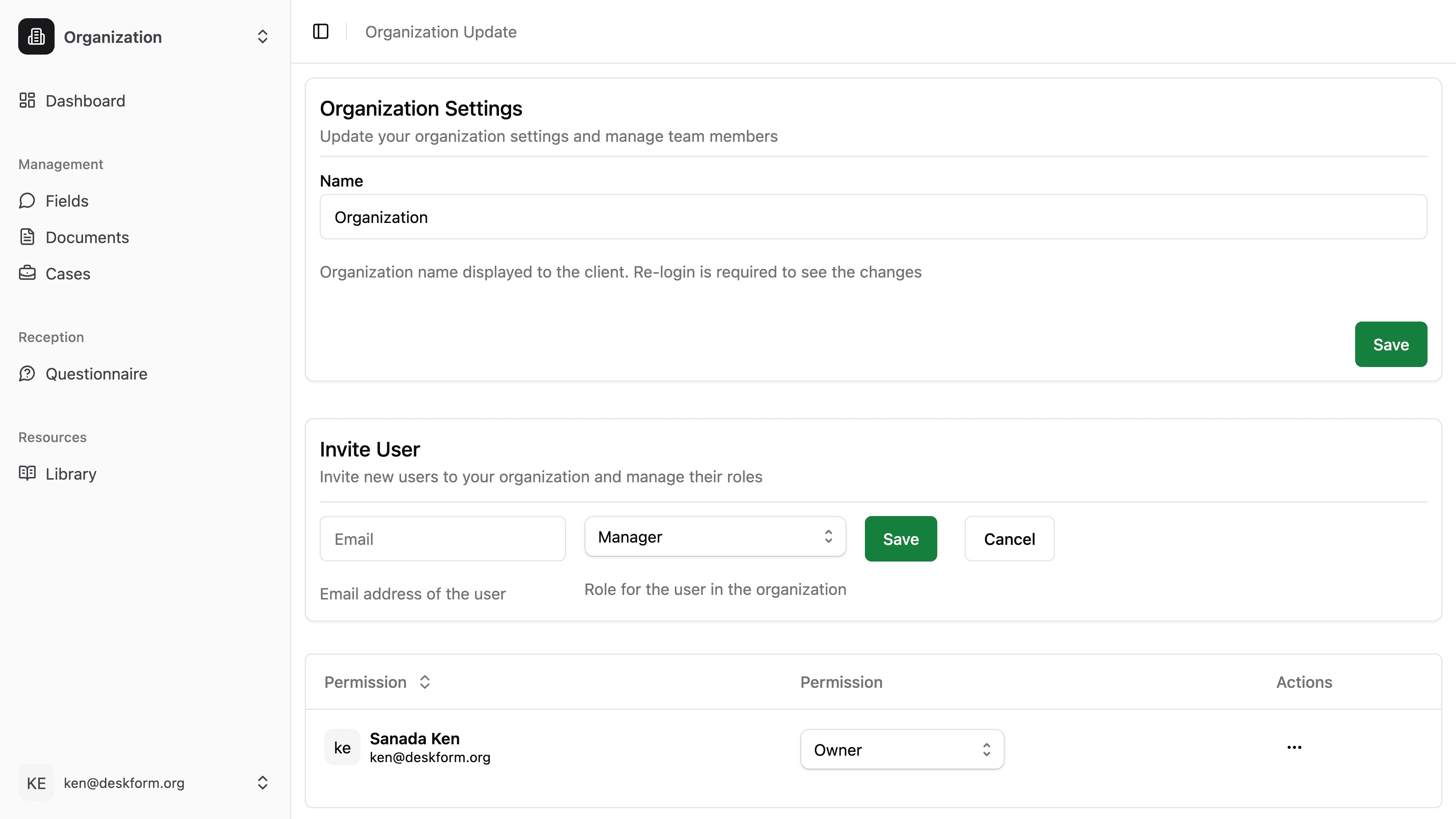Click the Documents file icon
1456x819 pixels.
(27, 237)
